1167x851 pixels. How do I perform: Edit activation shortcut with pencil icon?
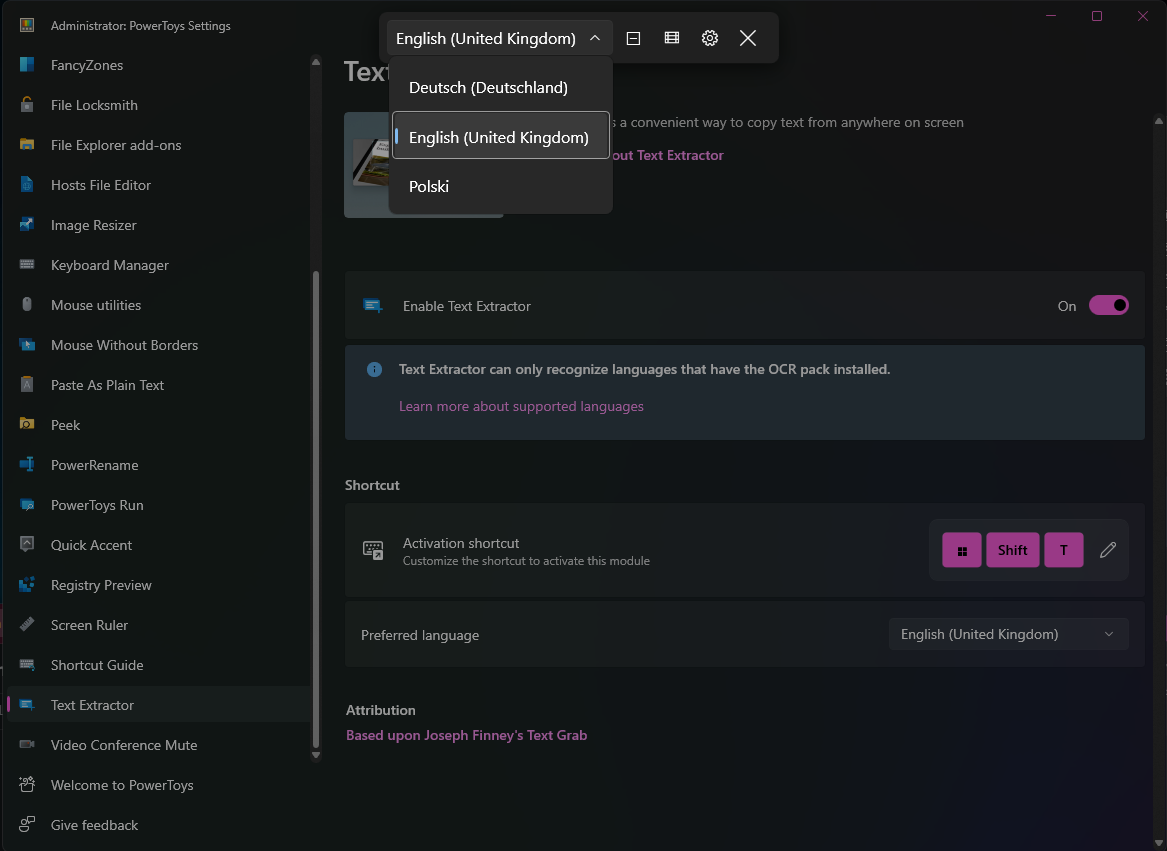(1107, 549)
